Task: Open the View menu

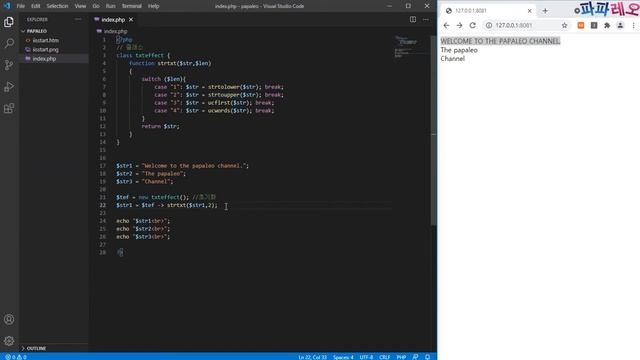Action: (x=80, y=6)
